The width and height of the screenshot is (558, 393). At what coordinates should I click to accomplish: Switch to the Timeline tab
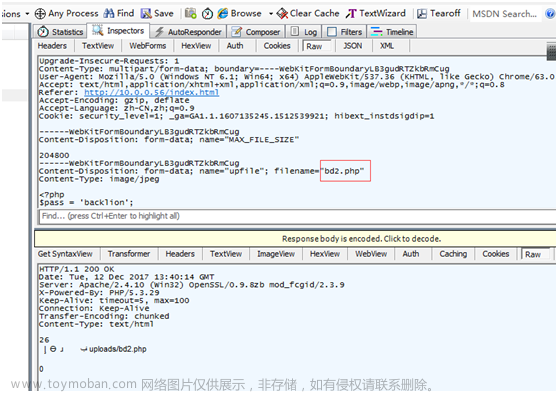point(392,32)
